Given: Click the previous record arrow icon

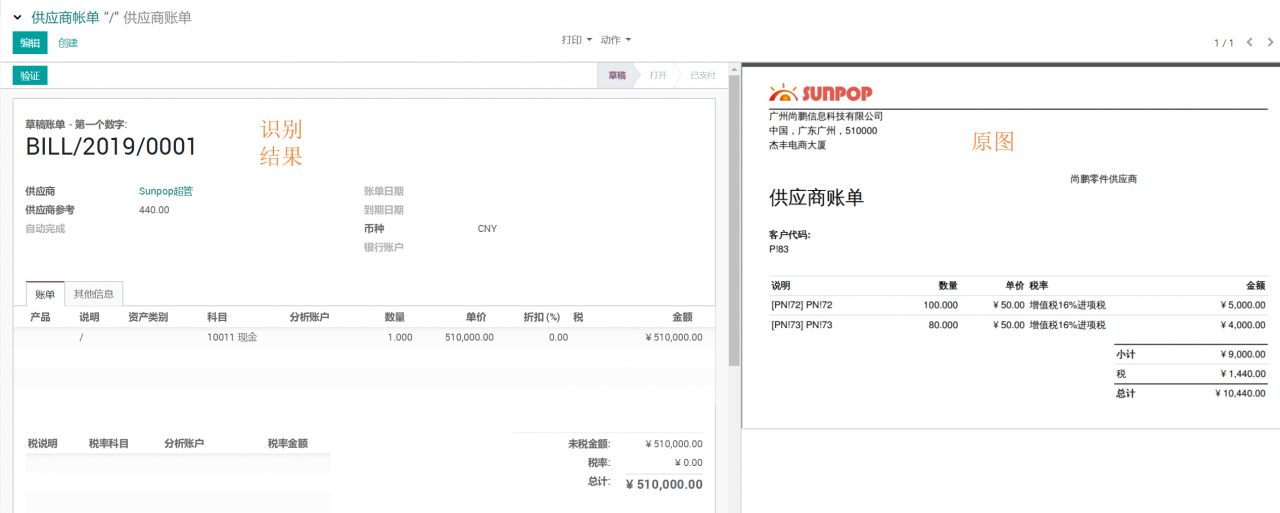Looking at the screenshot, I should (x=1250, y=43).
